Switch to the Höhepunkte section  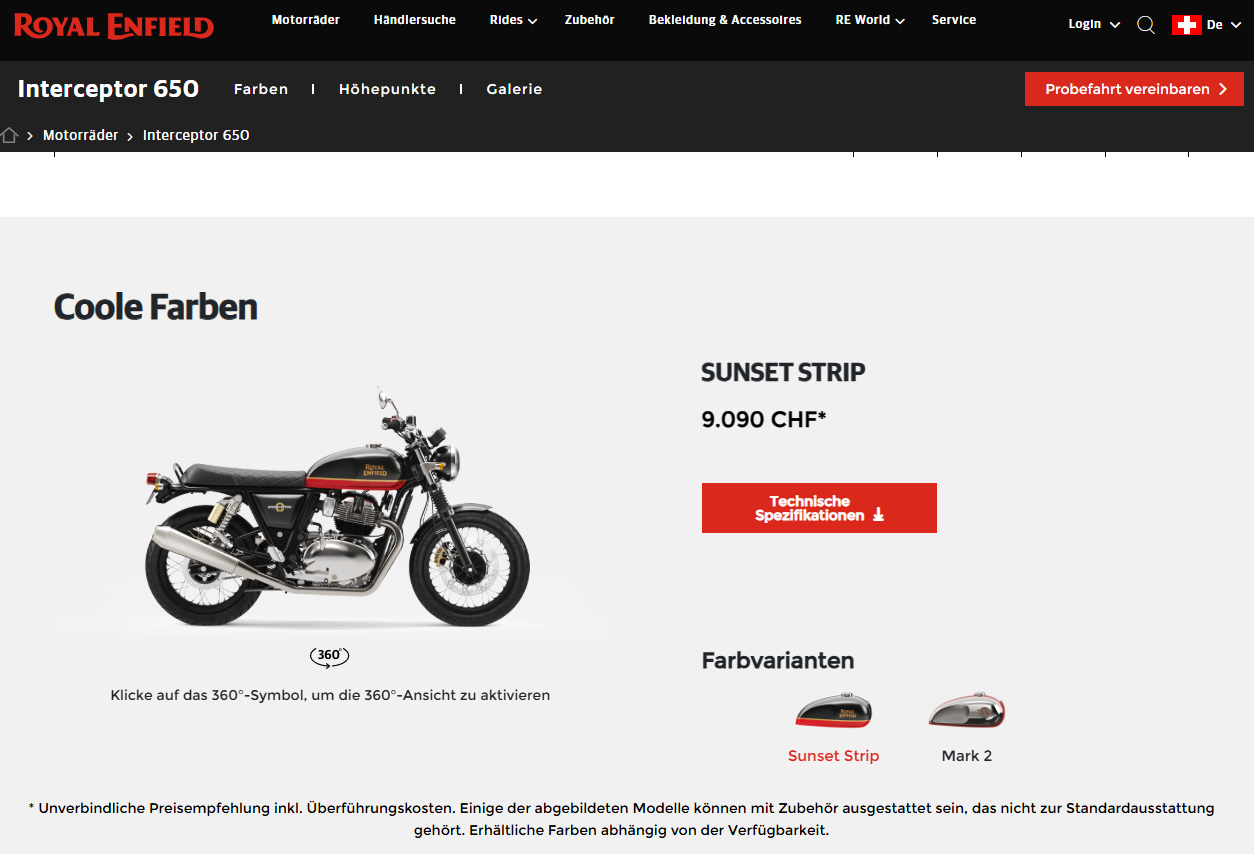(387, 89)
